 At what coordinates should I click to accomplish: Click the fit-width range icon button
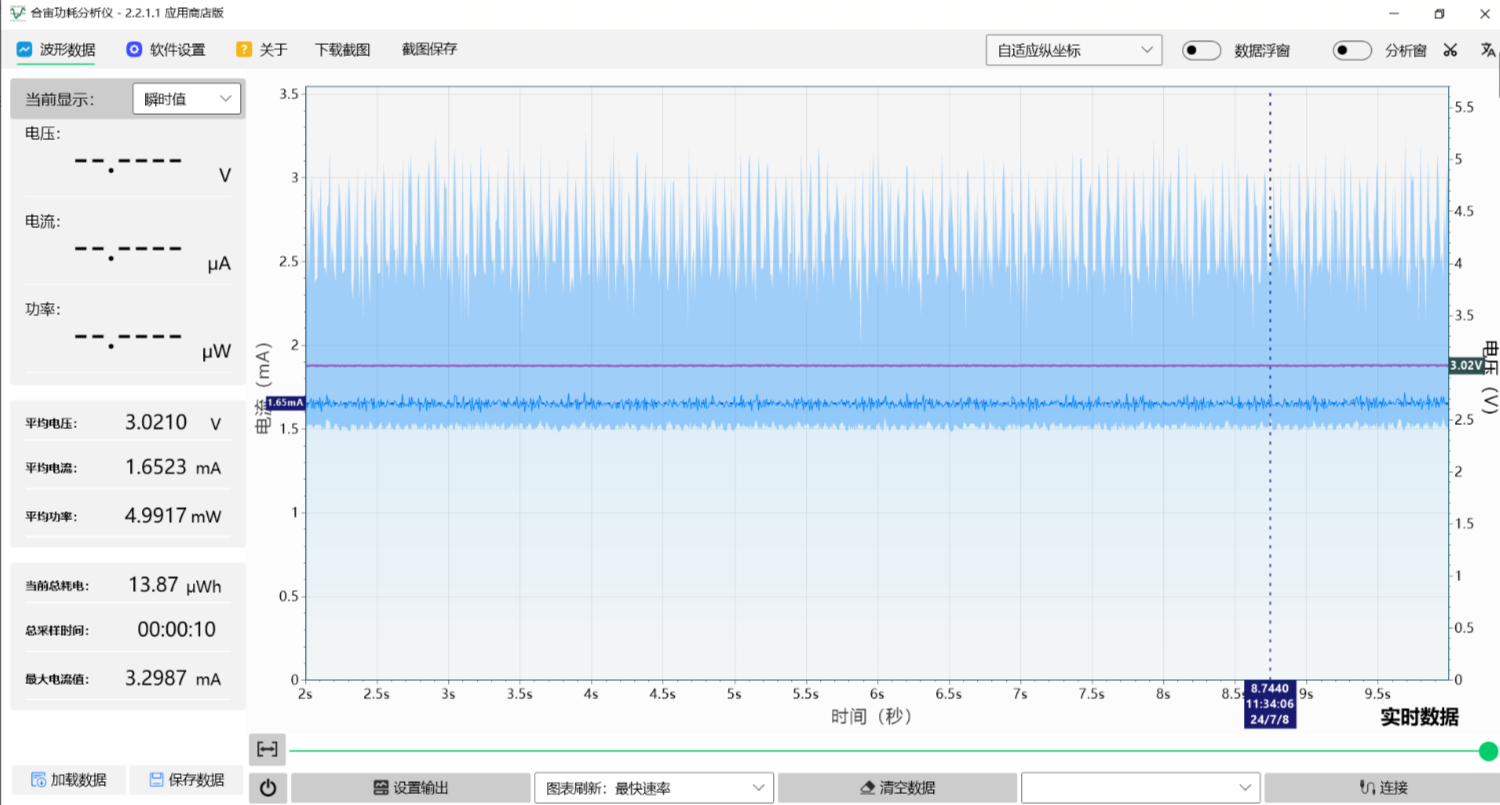coord(267,749)
